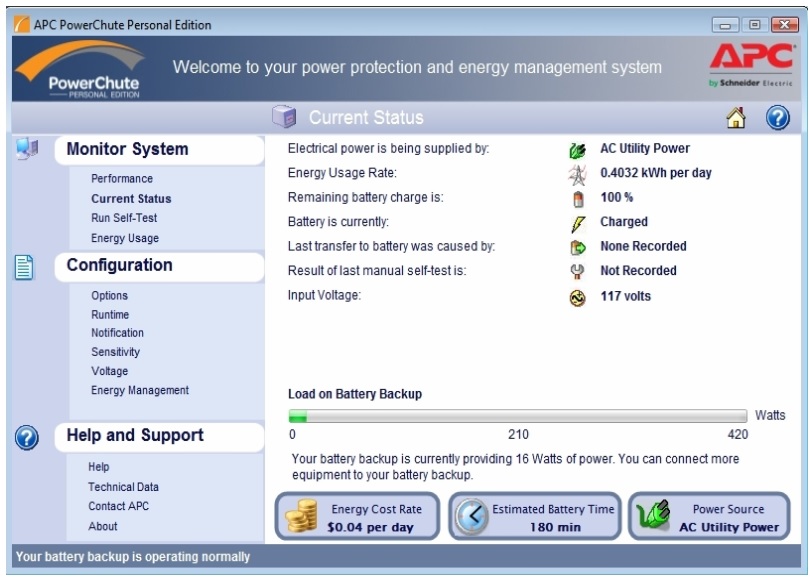
Task: Open Configuration Options
Action: 110,295
